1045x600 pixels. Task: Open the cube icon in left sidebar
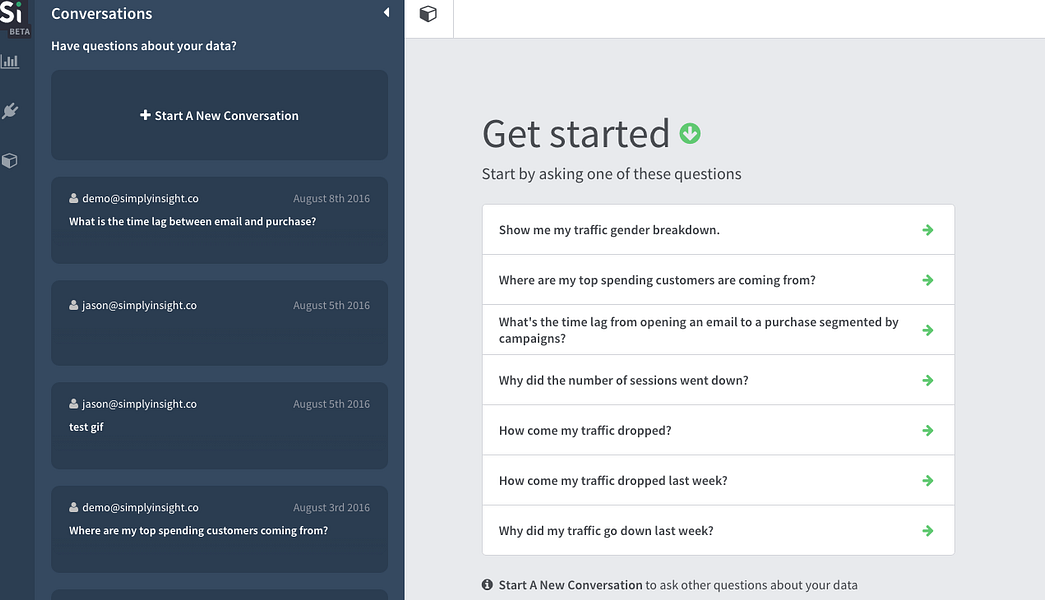pyautogui.click(x=10, y=161)
